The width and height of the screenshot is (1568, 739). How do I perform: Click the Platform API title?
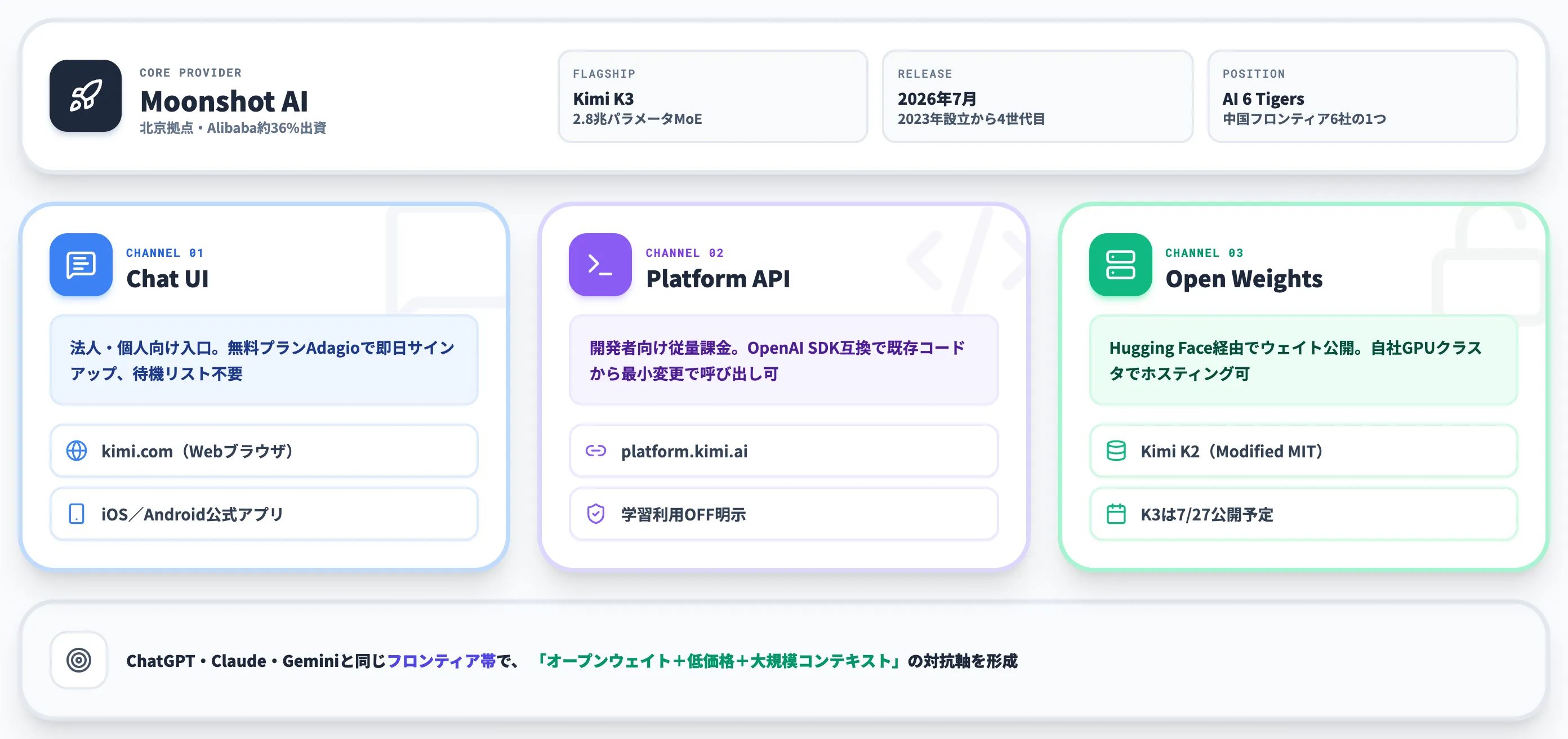718,279
